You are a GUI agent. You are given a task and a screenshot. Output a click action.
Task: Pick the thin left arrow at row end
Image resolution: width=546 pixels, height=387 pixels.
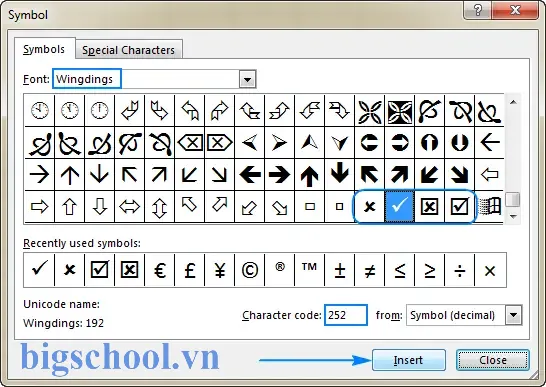coord(490,142)
